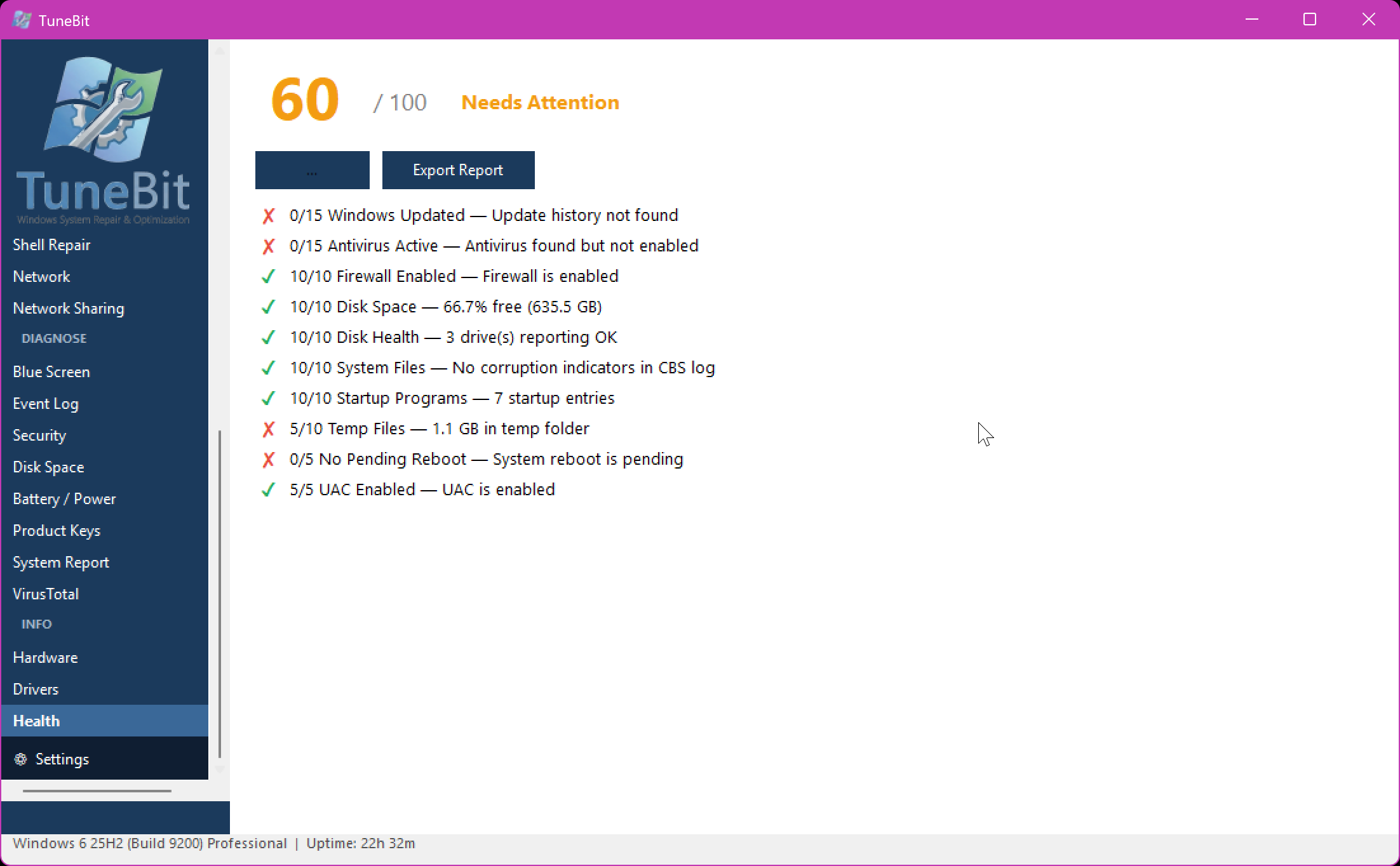Image resolution: width=1400 pixels, height=866 pixels.
Task: Click the UAC Enabled result text
Action: pos(422,490)
